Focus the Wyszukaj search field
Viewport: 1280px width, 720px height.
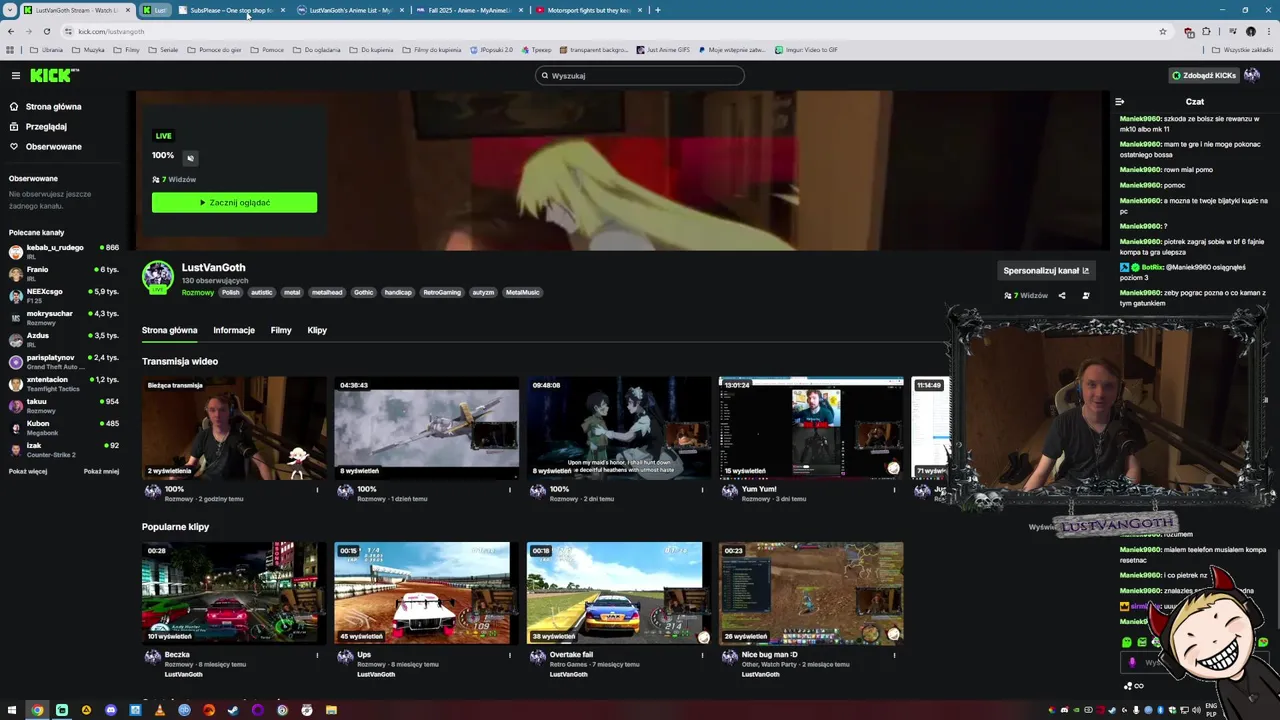tap(640, 76)
